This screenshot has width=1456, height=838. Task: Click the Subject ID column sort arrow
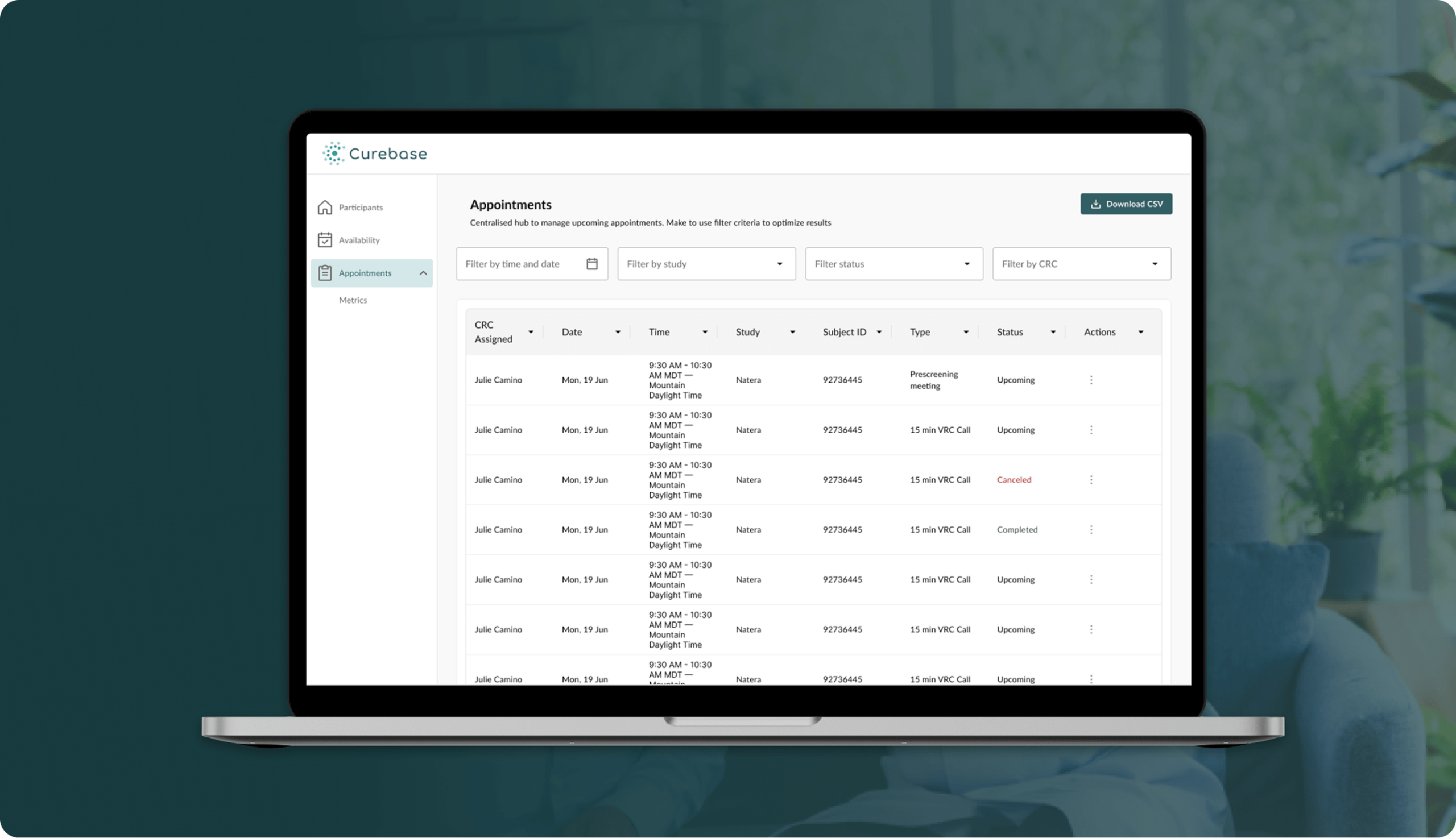click(x=879, y=332)
